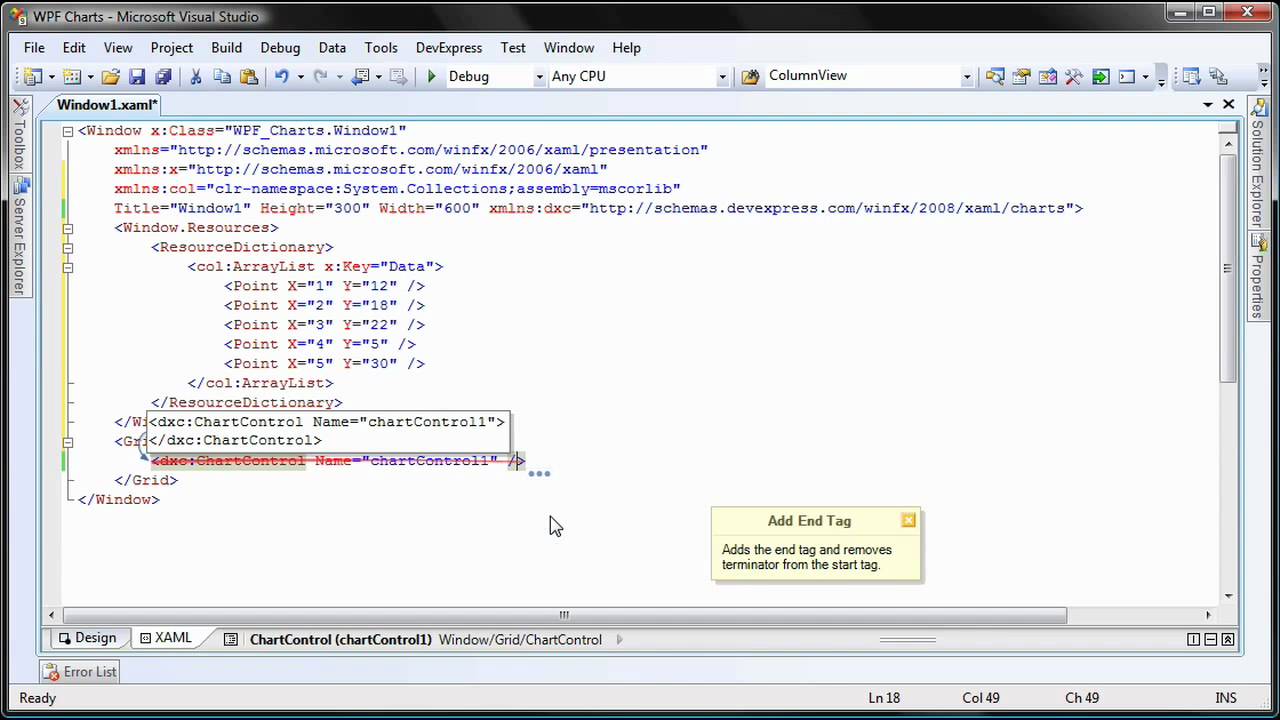Open the Edit menu

click(x=74, y=47)
